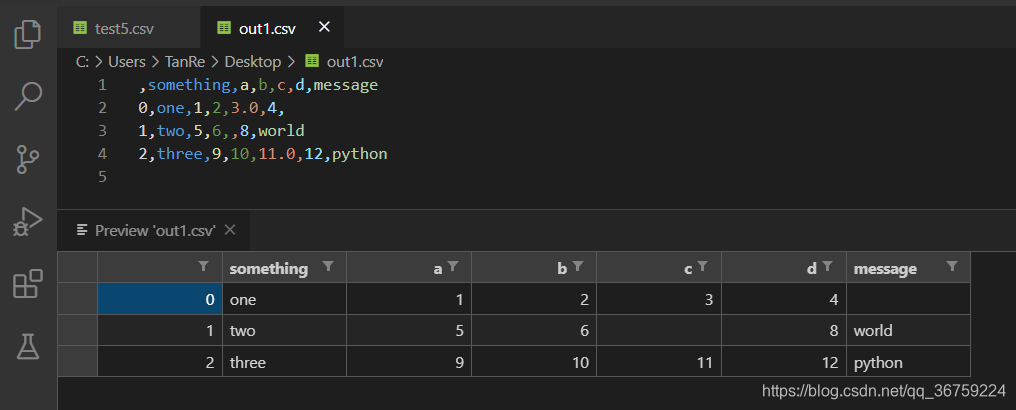
Task: Open filter dropdown for message column
Action: (x=952, y=267)
